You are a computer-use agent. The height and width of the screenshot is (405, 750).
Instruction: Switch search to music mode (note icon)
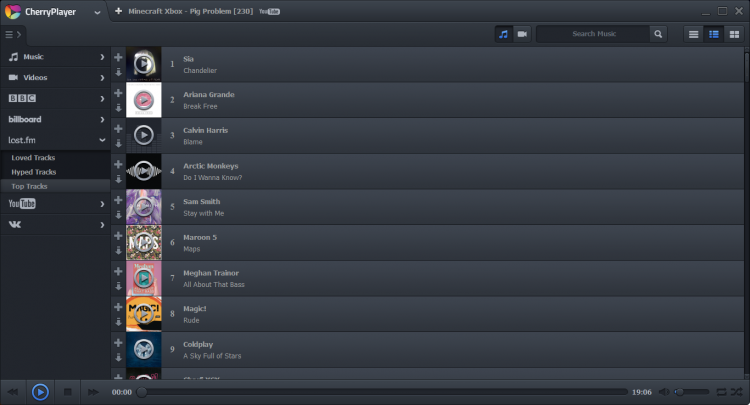pos(503,34)
